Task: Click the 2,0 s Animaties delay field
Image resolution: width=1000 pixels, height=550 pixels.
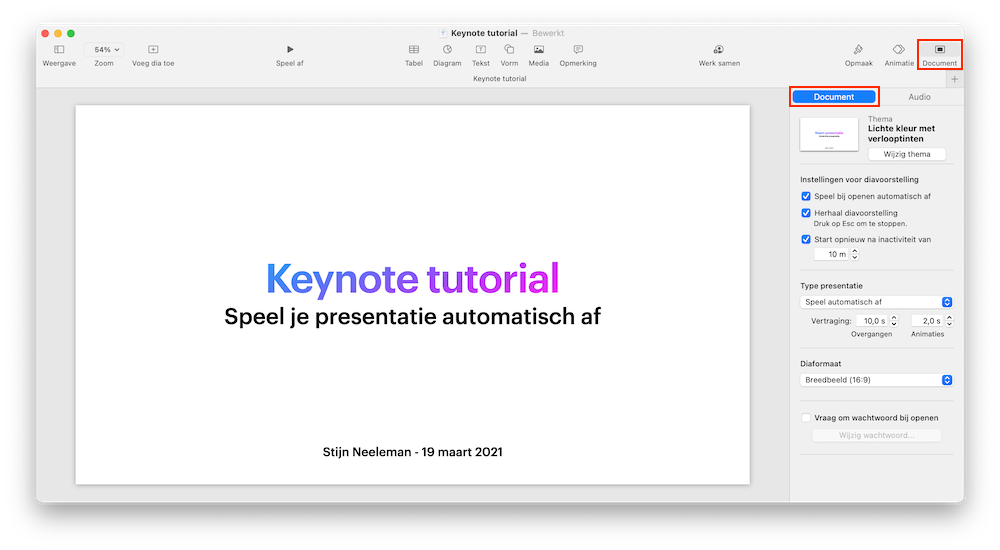Action: tap(927, 321)
